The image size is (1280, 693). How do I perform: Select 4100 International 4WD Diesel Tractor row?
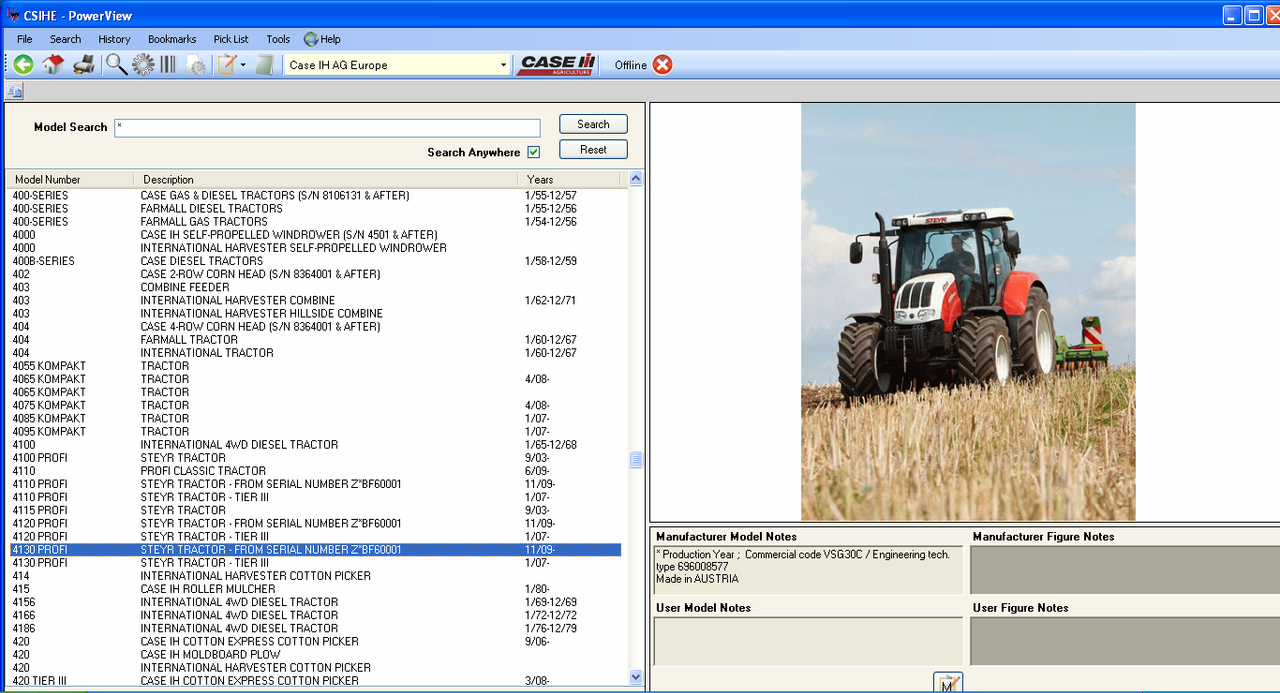[314, 445]
